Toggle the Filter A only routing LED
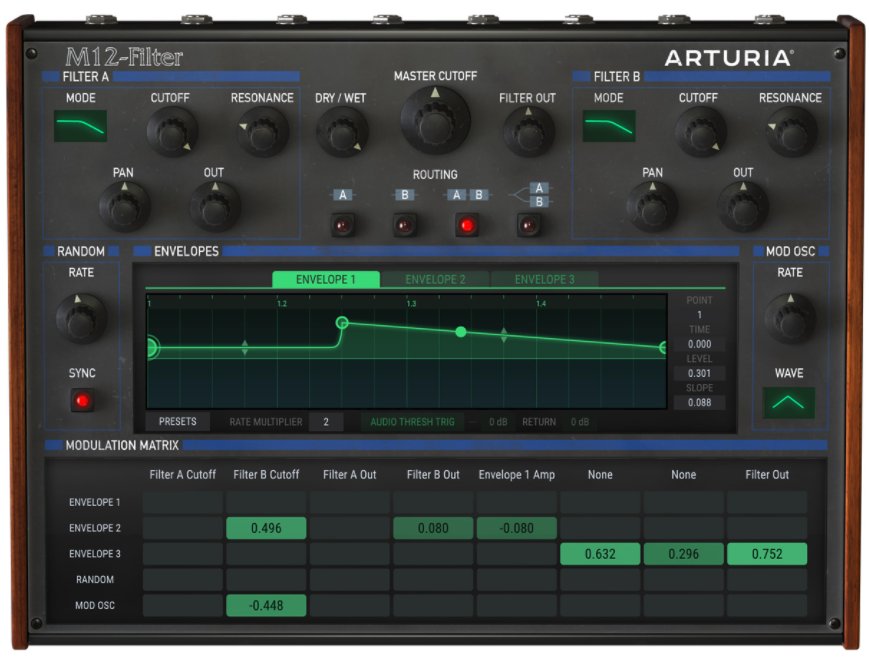Viewport: 869px width, 657px height. 343,224
